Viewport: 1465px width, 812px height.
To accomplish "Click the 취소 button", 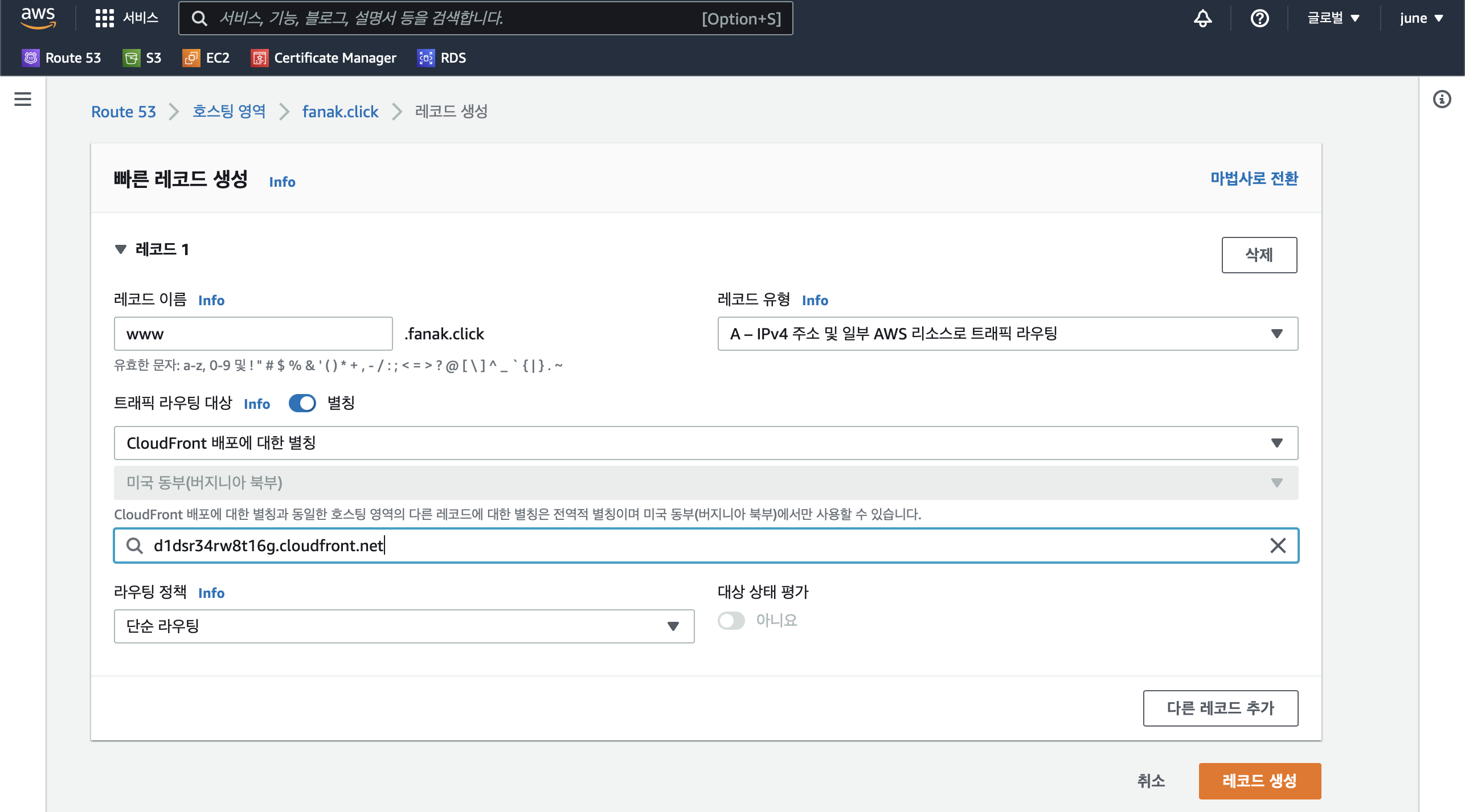I will [x=1151, y=781].
